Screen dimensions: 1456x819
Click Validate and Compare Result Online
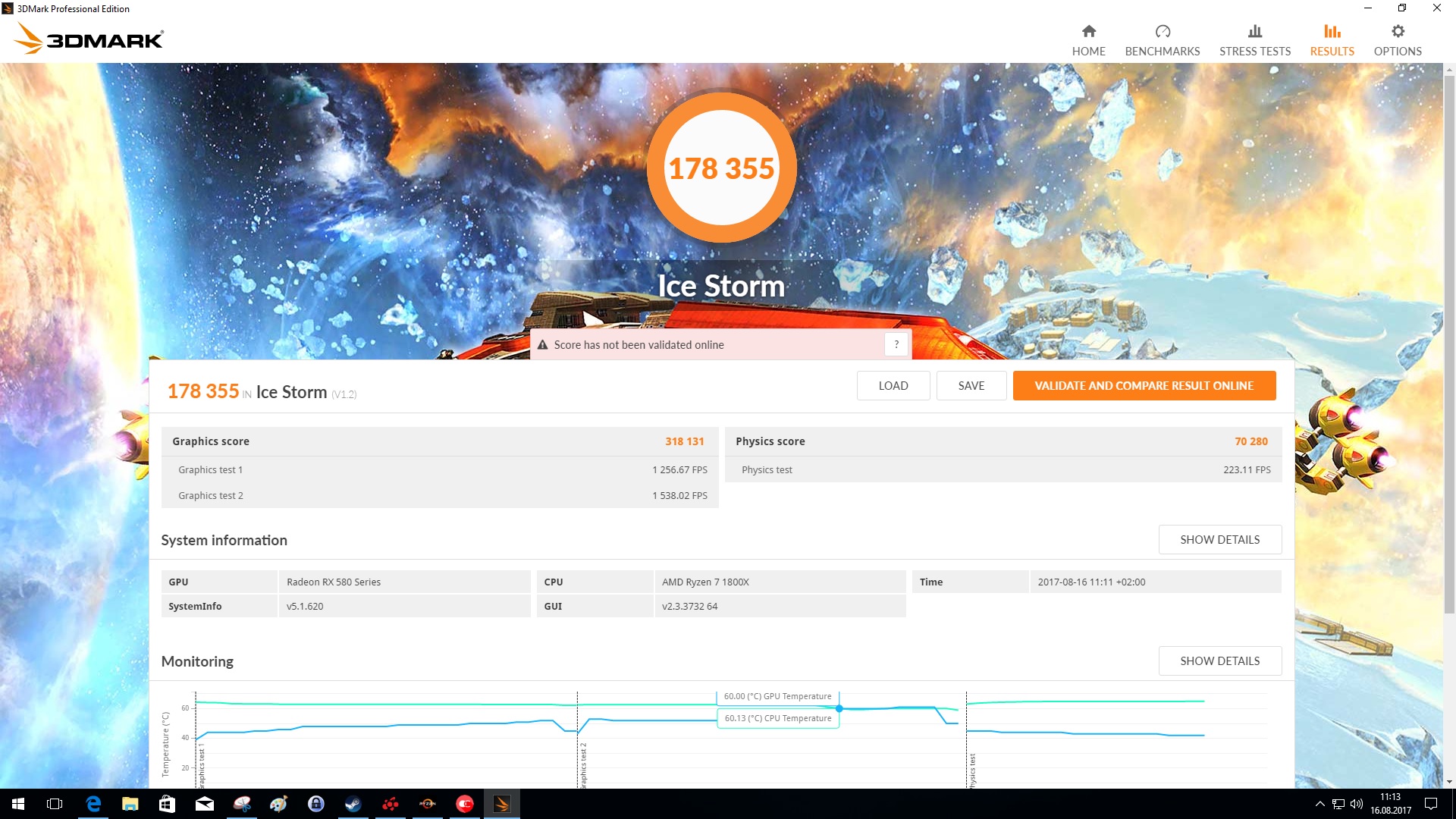click(1144, 385)
